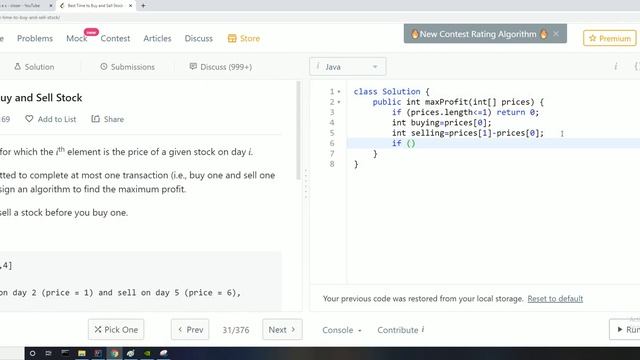Image resolution: width=640 pixels, height=360 pixels.
Task: Open the Discuss nav item
Action: tap(198, 38)
